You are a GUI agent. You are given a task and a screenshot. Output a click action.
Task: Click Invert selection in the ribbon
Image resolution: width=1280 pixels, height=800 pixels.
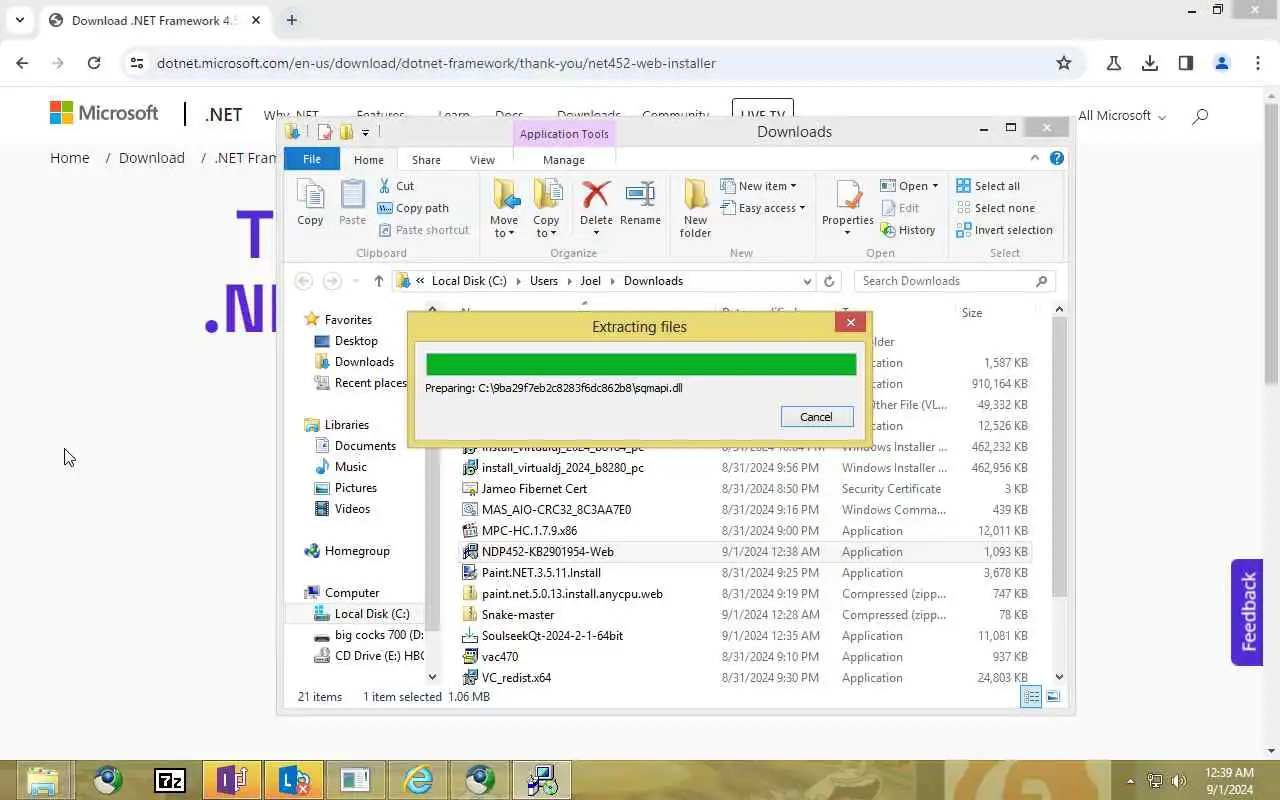coord(1004,230)
